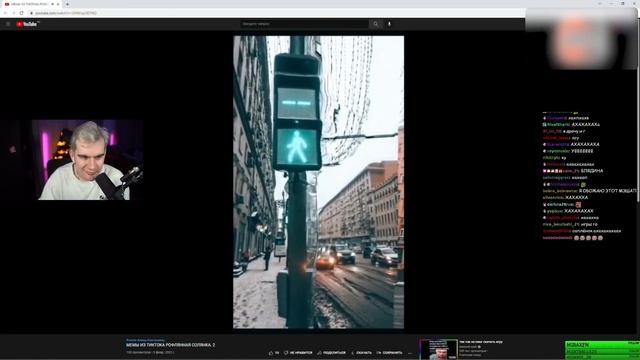Go back with the browser back arrow

tap(5, 13)
